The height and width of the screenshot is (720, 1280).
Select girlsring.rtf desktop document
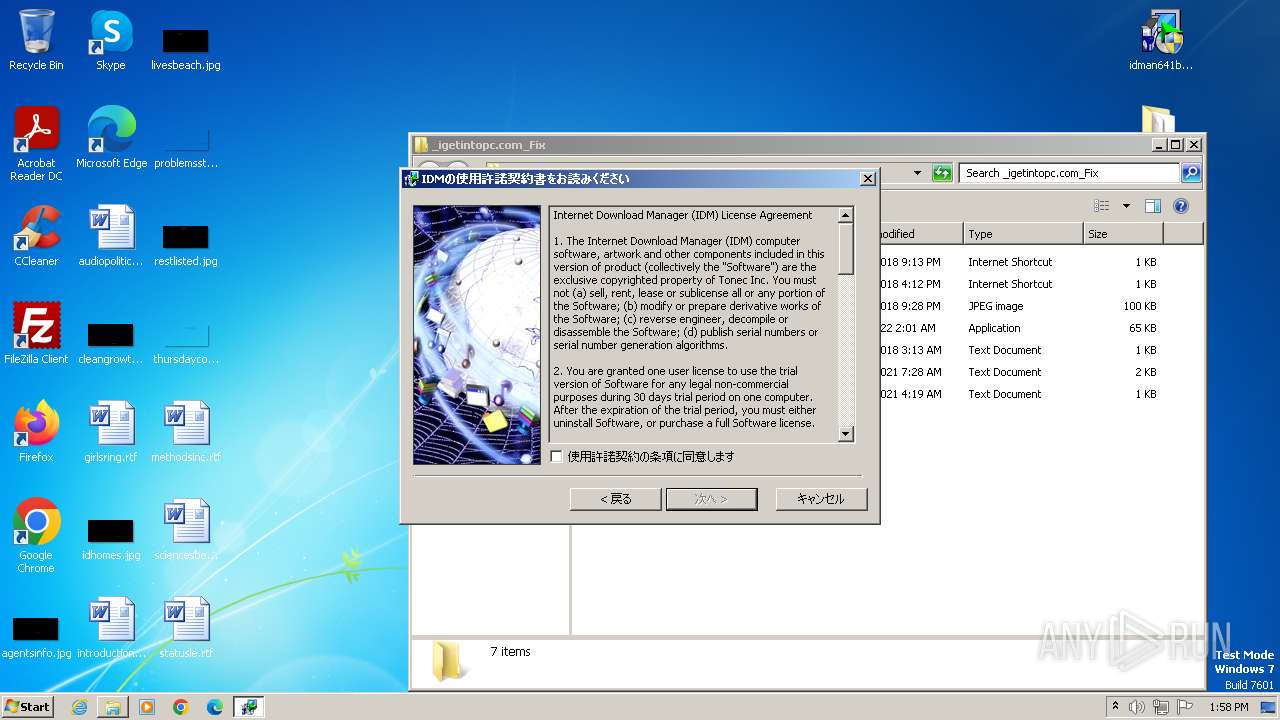111,433
